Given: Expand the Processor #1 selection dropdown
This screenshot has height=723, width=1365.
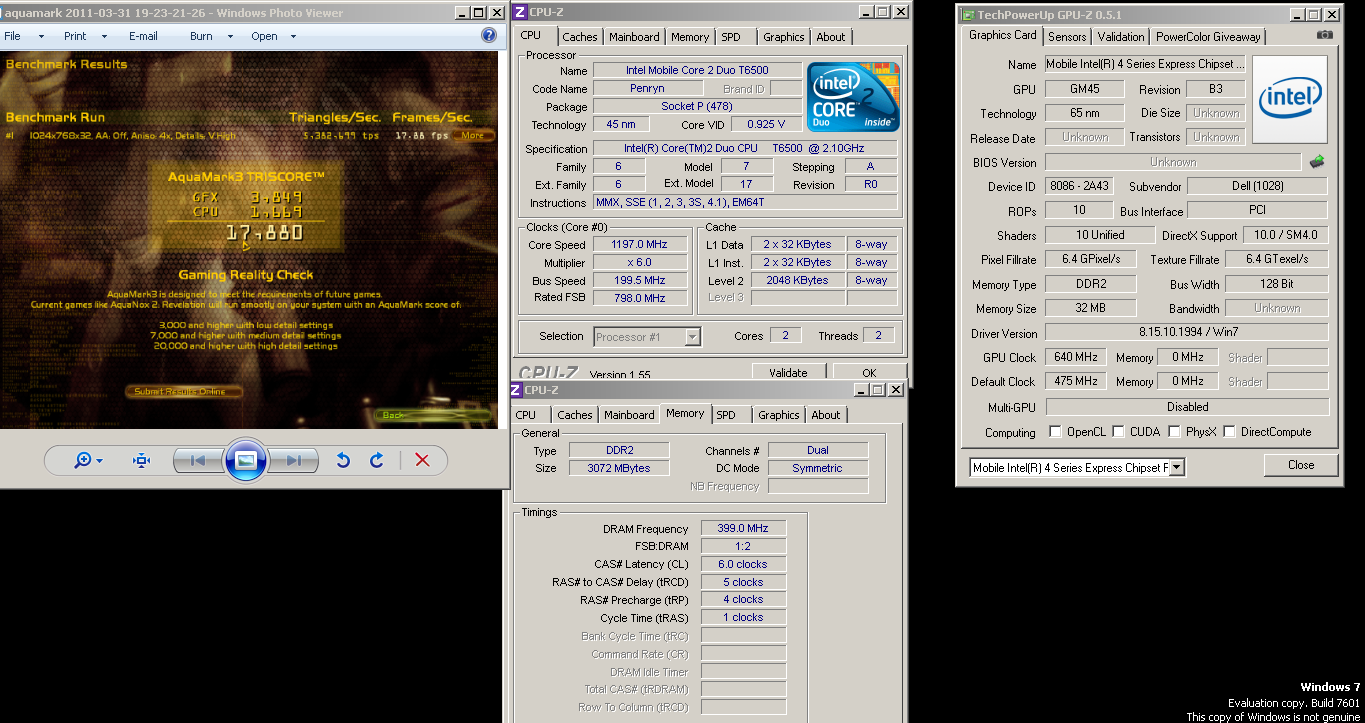Looking at the screenshot, I should click(x=692, y=337).
